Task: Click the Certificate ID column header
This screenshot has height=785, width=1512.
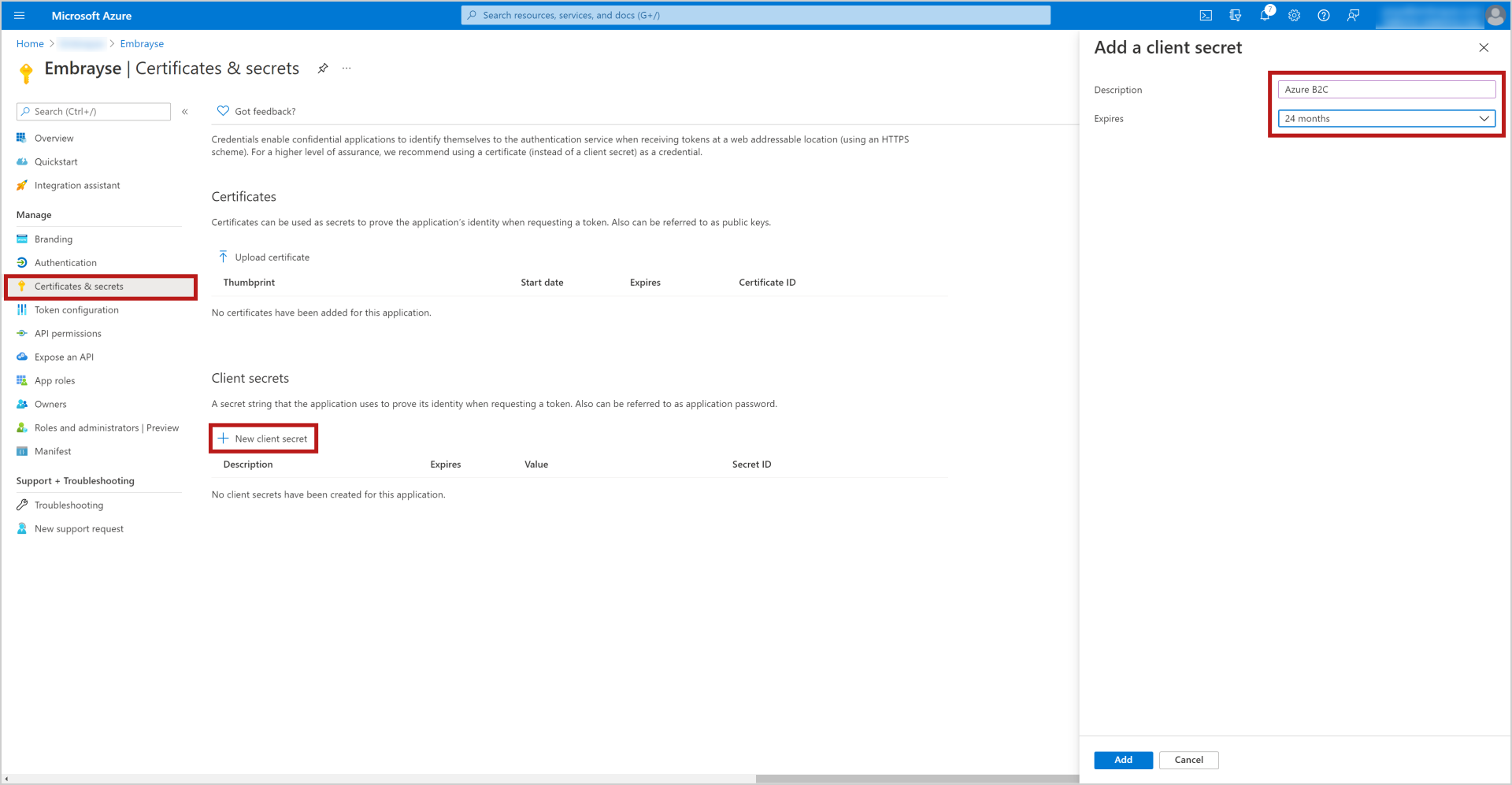Action: tap(767, 283)
